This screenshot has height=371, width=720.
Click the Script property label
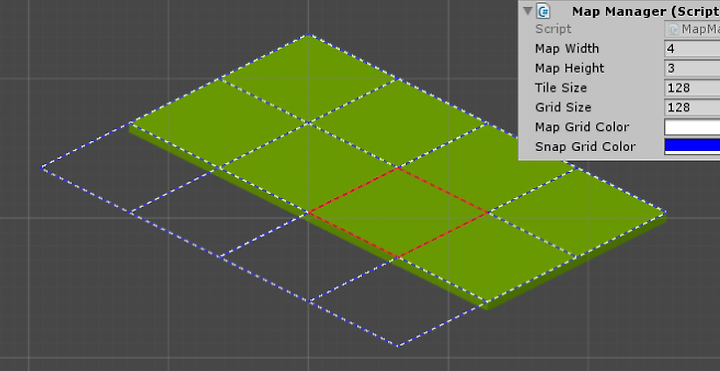click(x=553, y=29)
